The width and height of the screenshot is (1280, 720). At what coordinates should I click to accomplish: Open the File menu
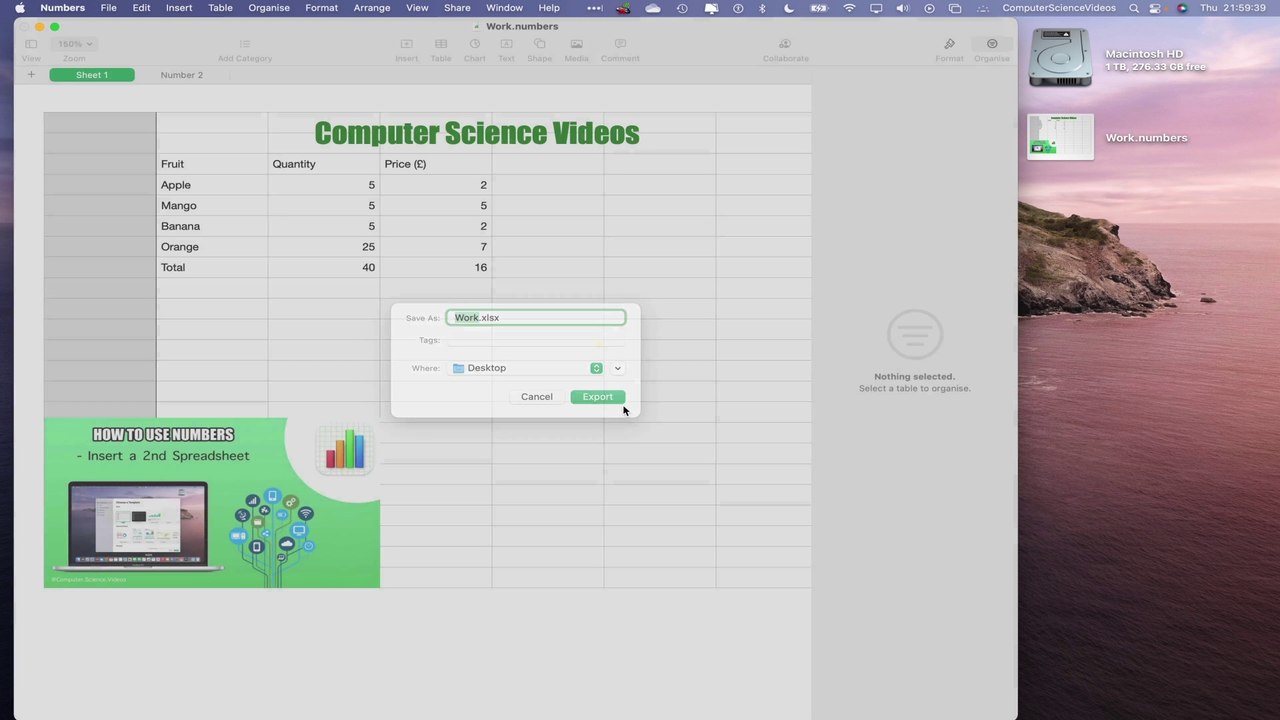tap(108, 8)
